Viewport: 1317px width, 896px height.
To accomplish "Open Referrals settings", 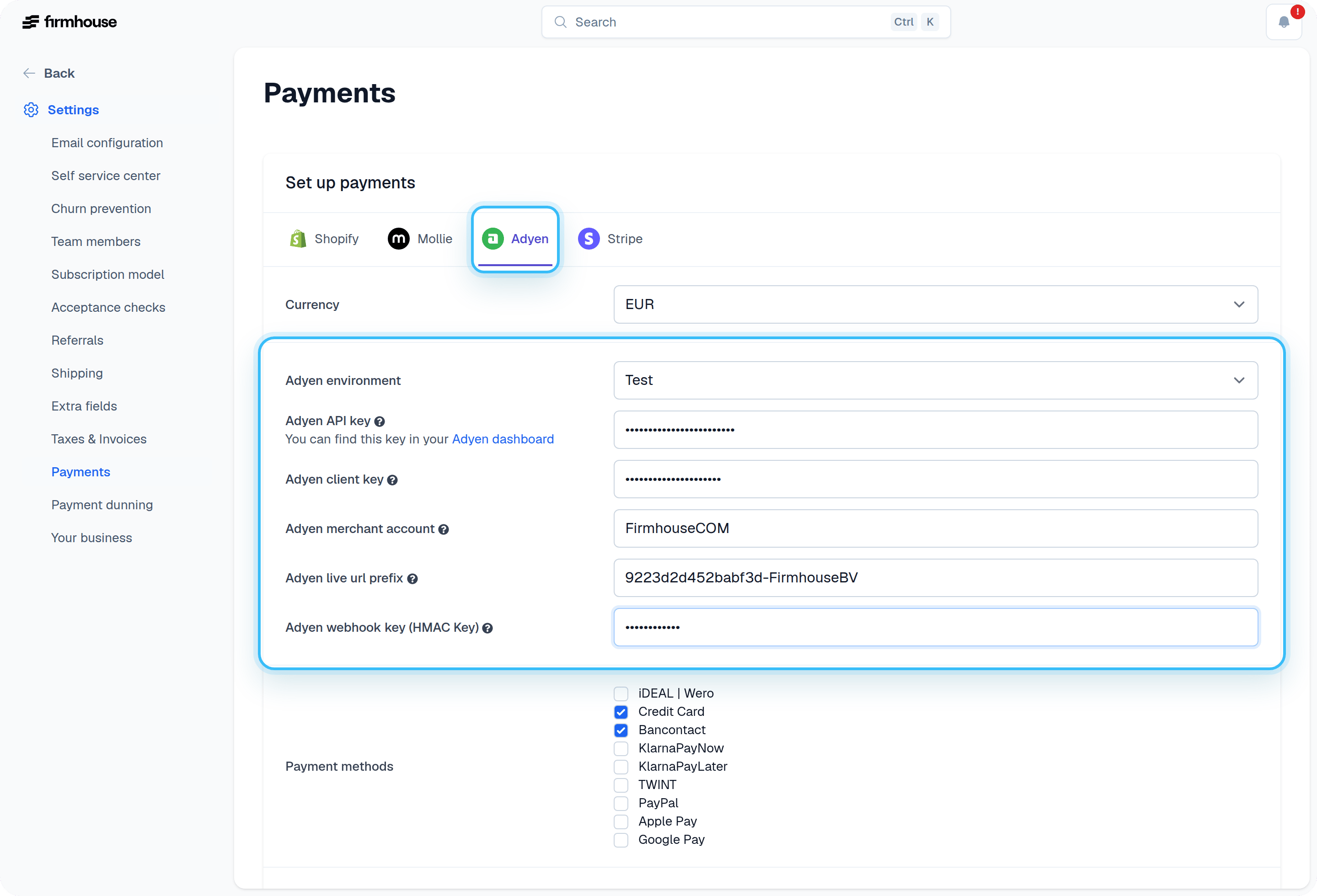I will 77,341.
